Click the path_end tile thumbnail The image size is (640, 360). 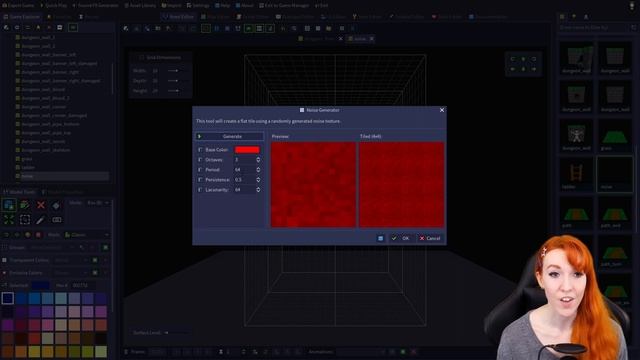(x=614, y=213)
